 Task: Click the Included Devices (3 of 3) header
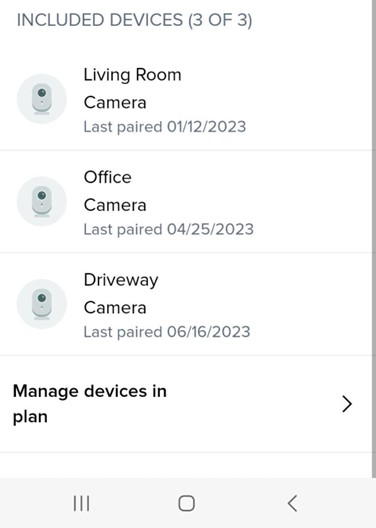[x=134, y=20]
